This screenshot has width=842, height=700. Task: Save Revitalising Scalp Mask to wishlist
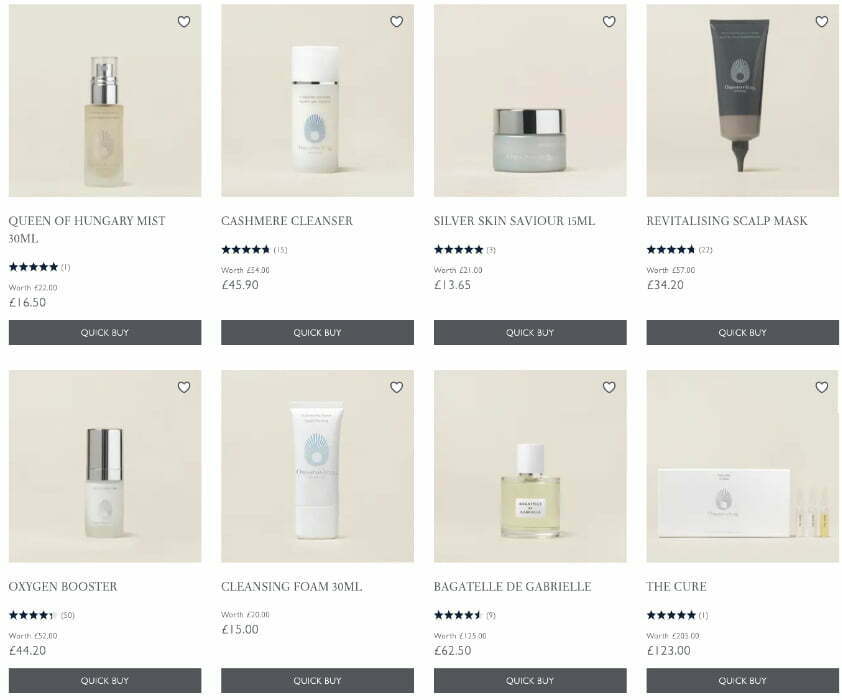point(822,21)
